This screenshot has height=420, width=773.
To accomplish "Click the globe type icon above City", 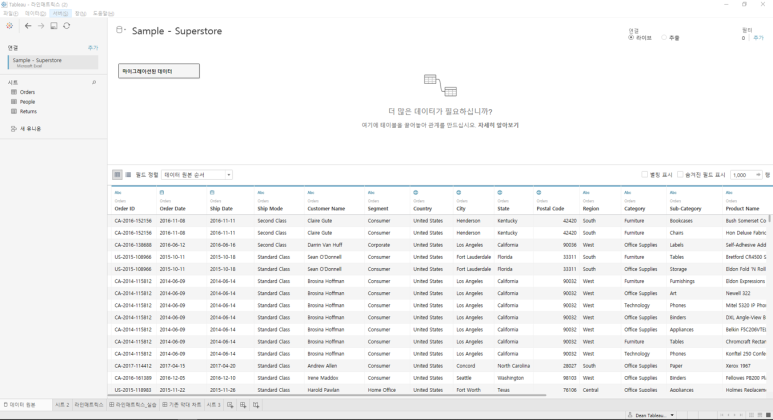I will point(459,192).
